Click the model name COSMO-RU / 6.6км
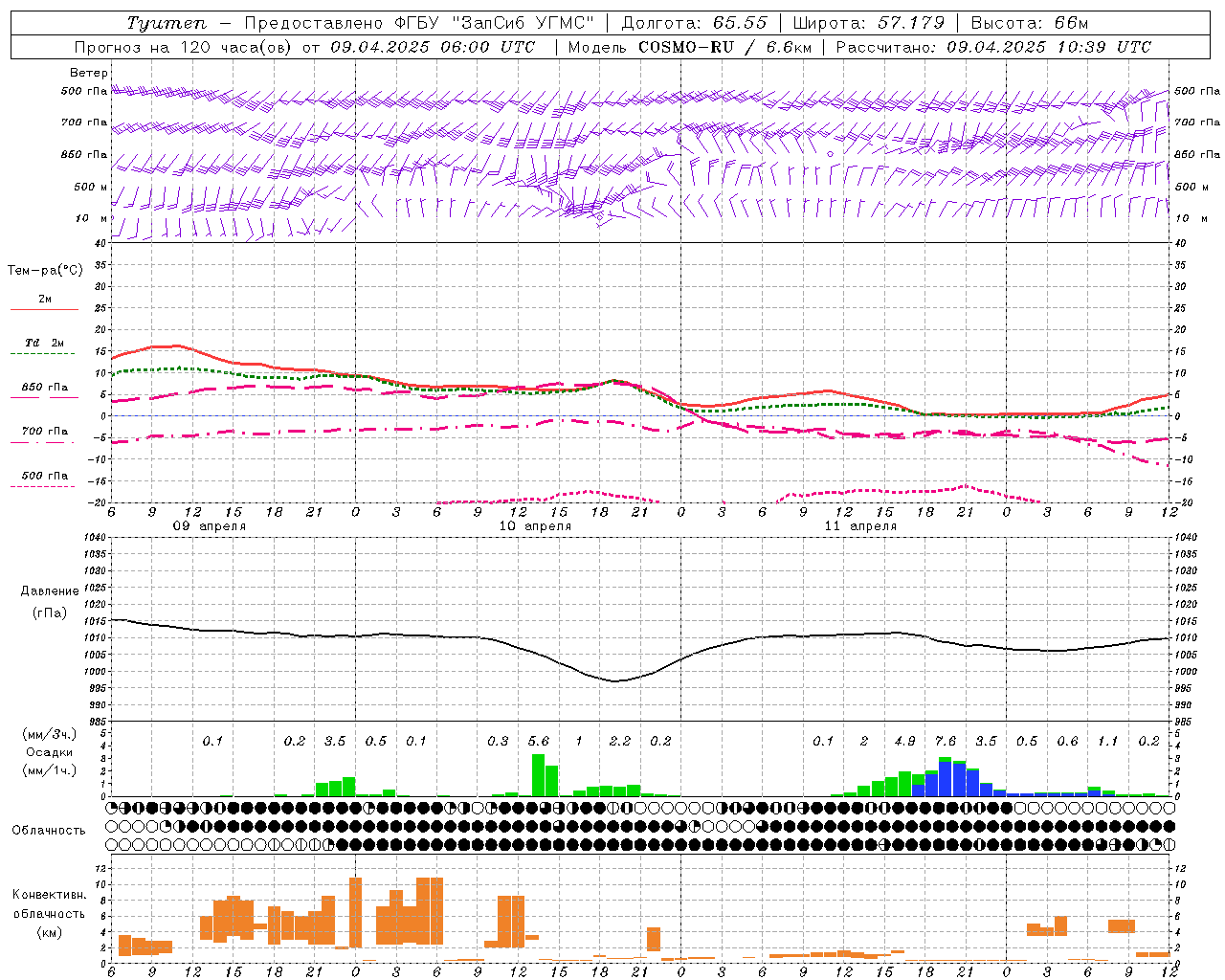1225x980 pixels. point(724,47)
